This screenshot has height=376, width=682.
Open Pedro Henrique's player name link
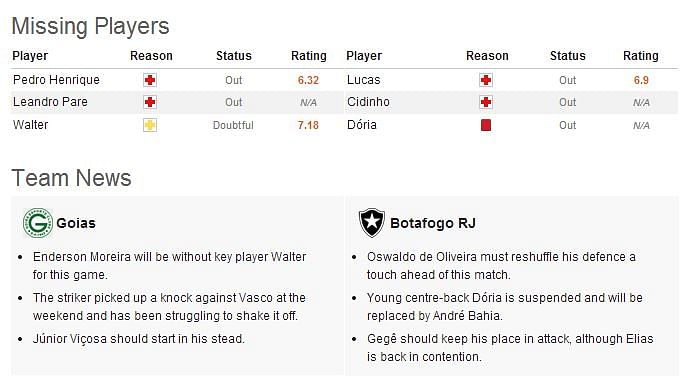point(56,80)
